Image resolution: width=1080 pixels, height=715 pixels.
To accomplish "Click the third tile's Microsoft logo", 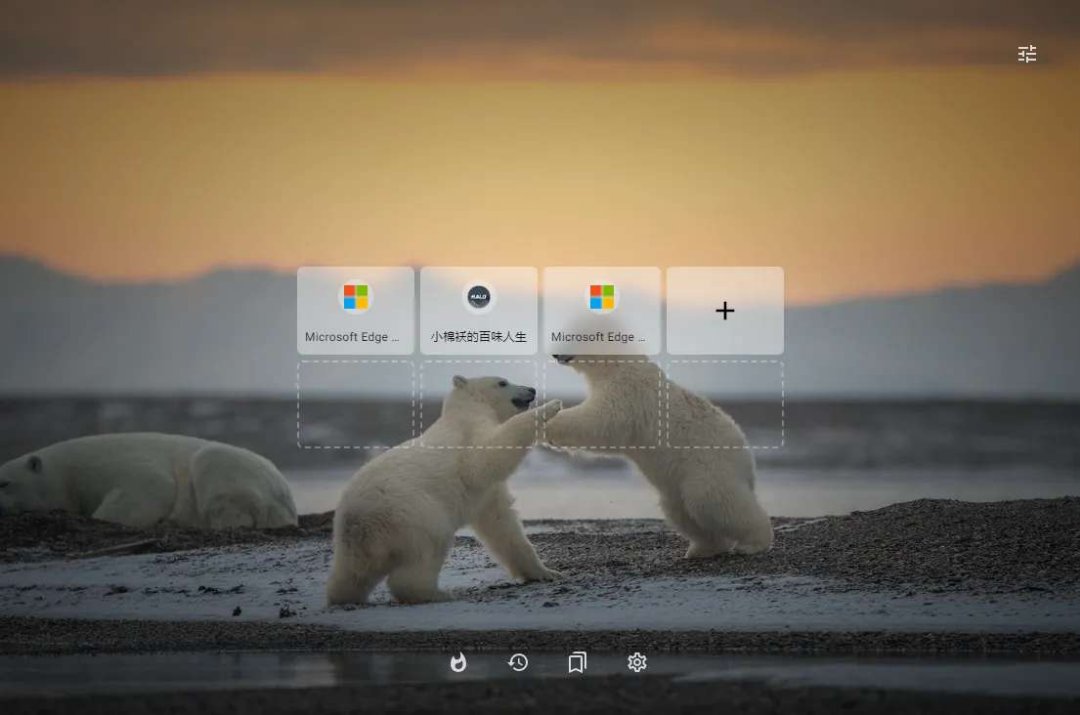I will coord(601,297).
